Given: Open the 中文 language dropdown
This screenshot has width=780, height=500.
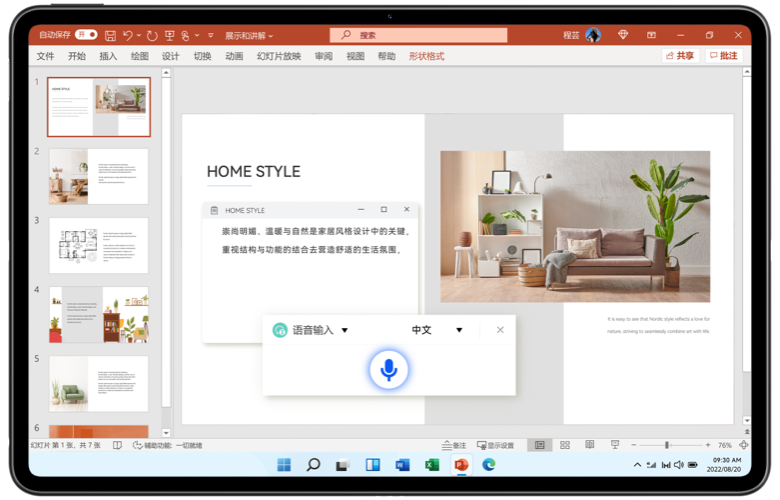Looking at the screenshot, I should [x=459, y=330].
